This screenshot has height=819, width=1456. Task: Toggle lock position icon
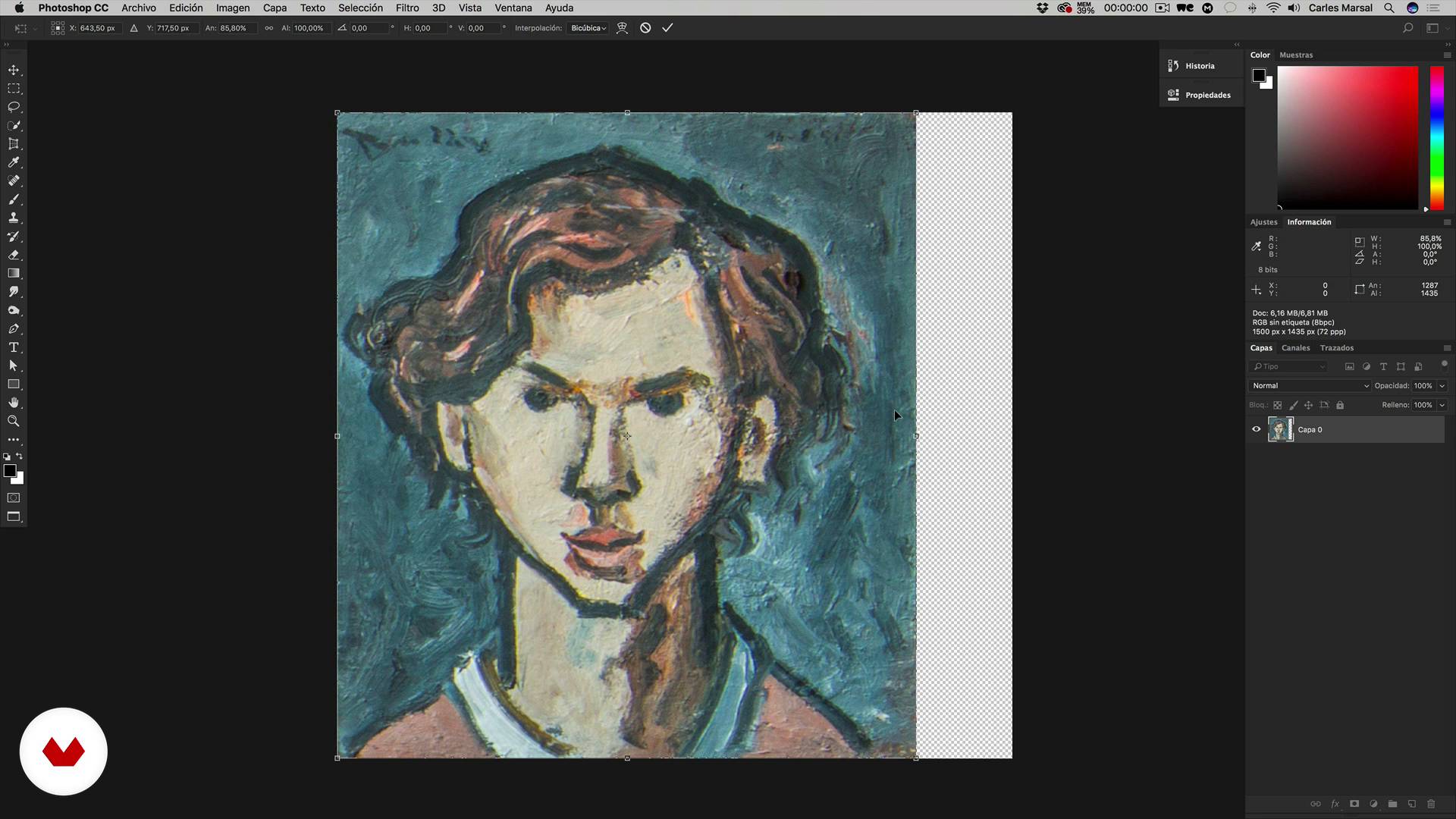pyautogui.click(x=1308, y=405)
